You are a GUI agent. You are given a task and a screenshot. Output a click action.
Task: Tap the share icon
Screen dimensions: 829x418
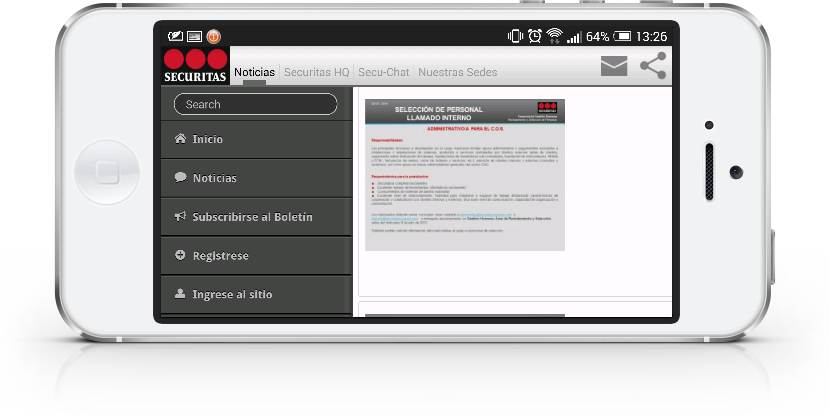click(x=652, y=66)
